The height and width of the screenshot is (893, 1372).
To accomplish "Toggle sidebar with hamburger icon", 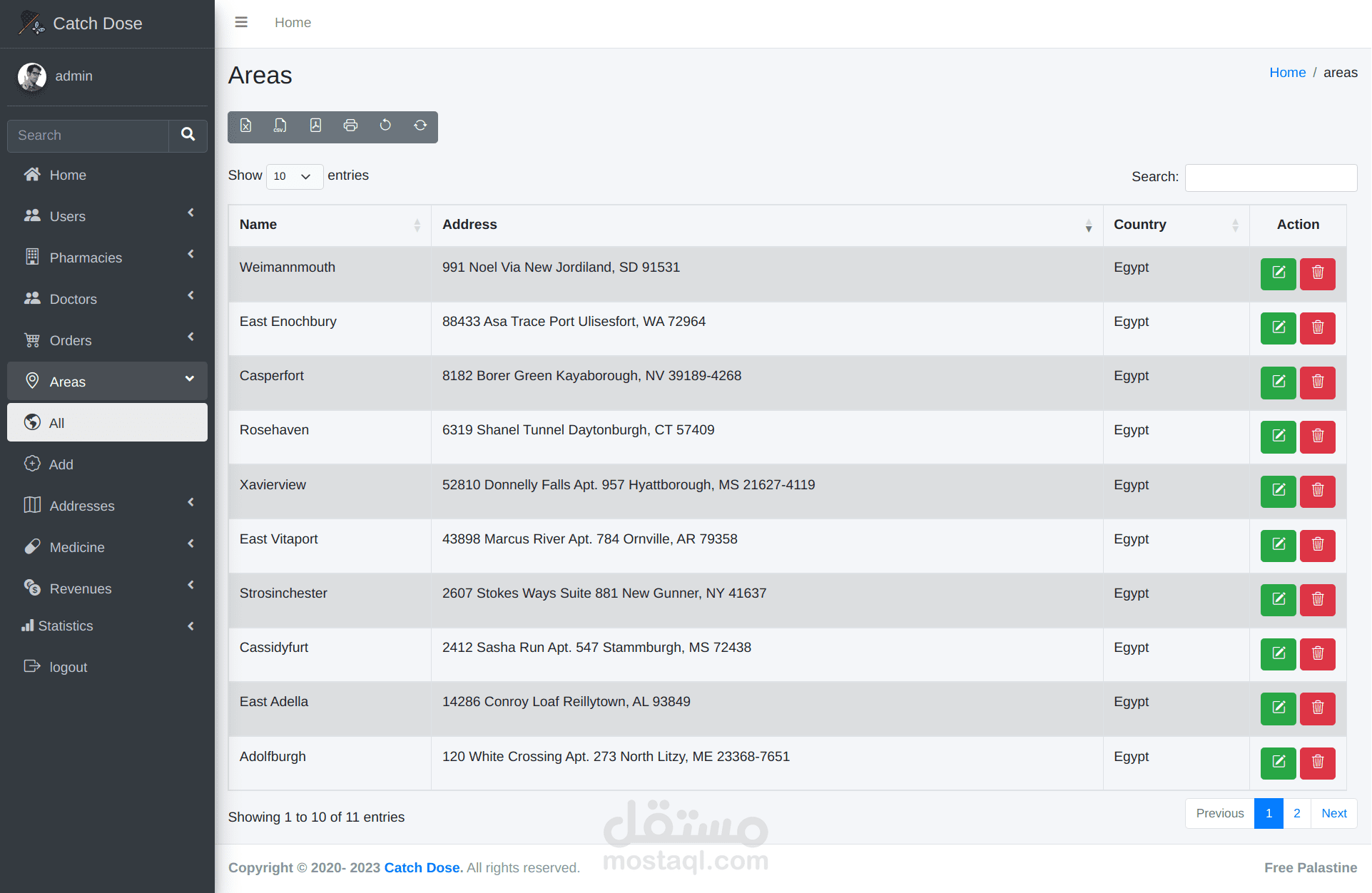I will [241, 22].
